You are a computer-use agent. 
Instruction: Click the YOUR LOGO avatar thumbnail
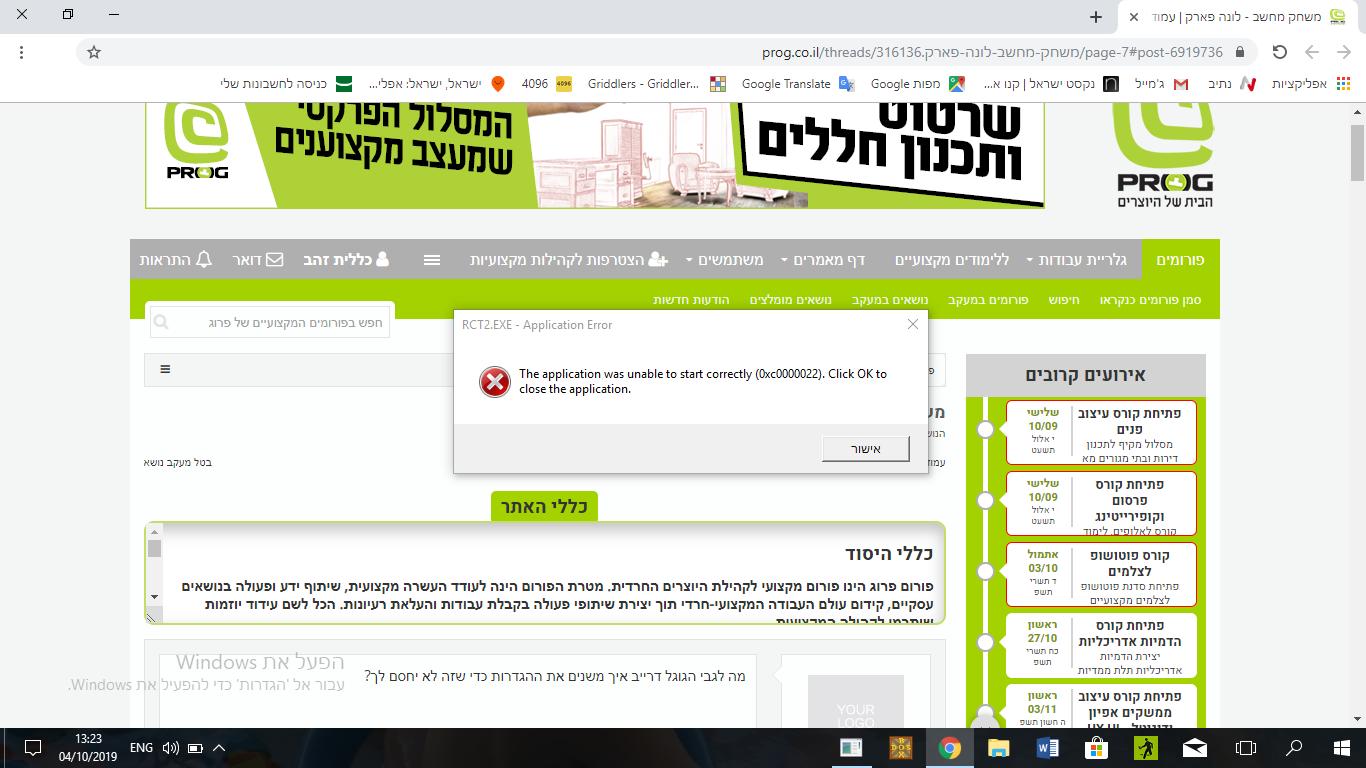tap(856, 702)
